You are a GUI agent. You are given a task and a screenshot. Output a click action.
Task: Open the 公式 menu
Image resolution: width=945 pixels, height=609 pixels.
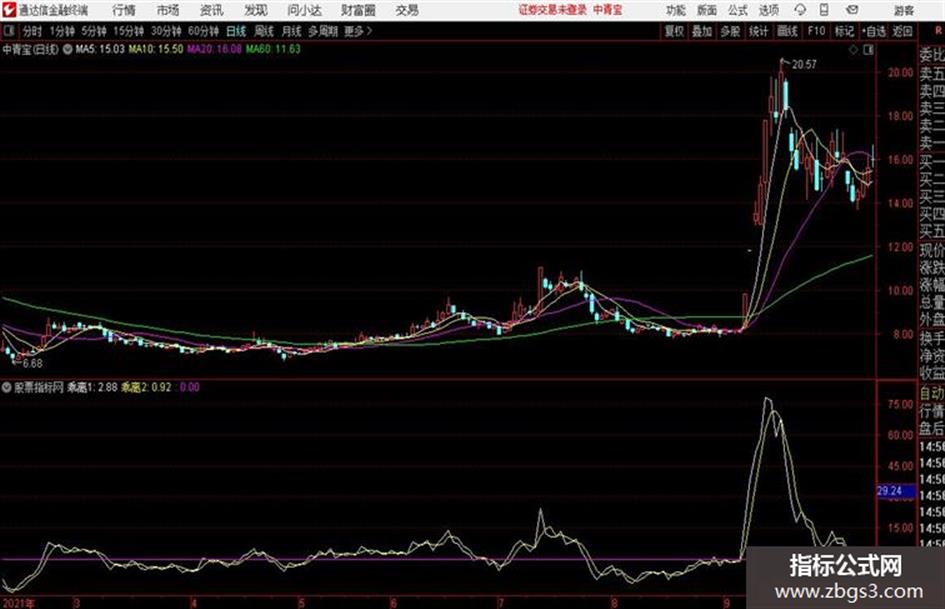pyautogui.click(x=738, y=10)
